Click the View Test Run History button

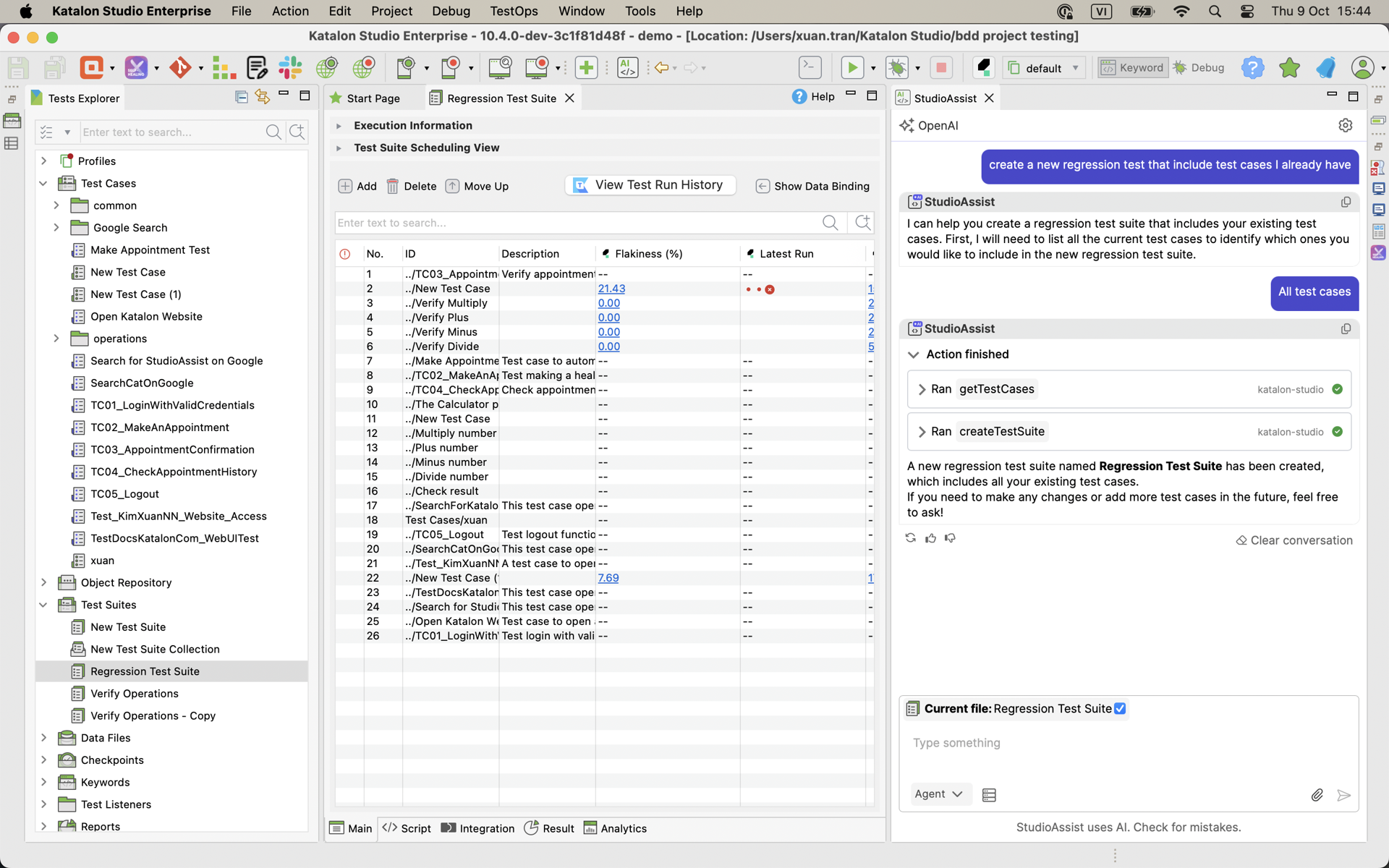coord(649,185)
